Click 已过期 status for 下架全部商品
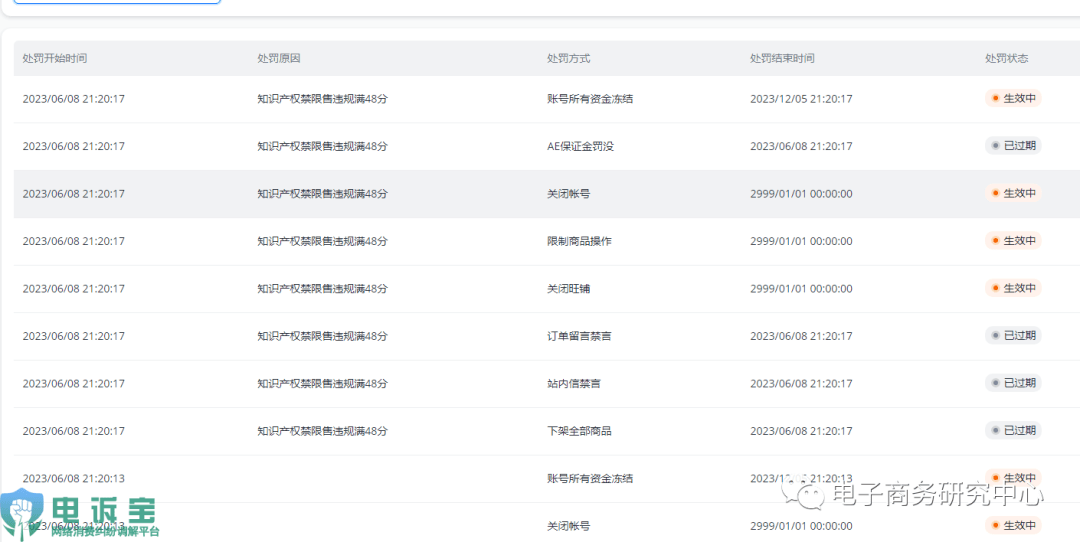 (1013, 431)
